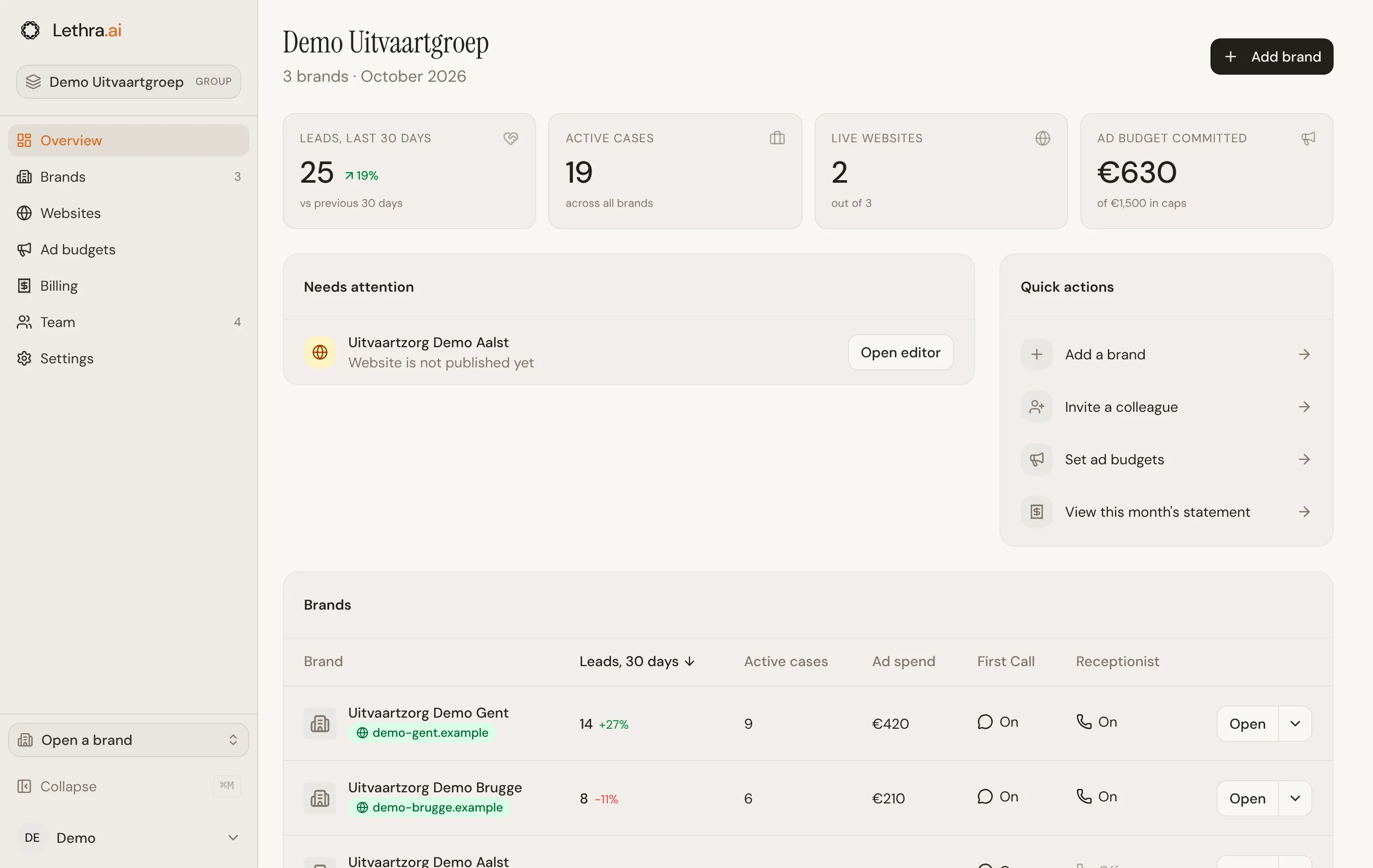This screenshot has width=1373, height=868.
Task: Follow the demo-gent.example website link
Action: pyautogui.click(x=423, y=733)
